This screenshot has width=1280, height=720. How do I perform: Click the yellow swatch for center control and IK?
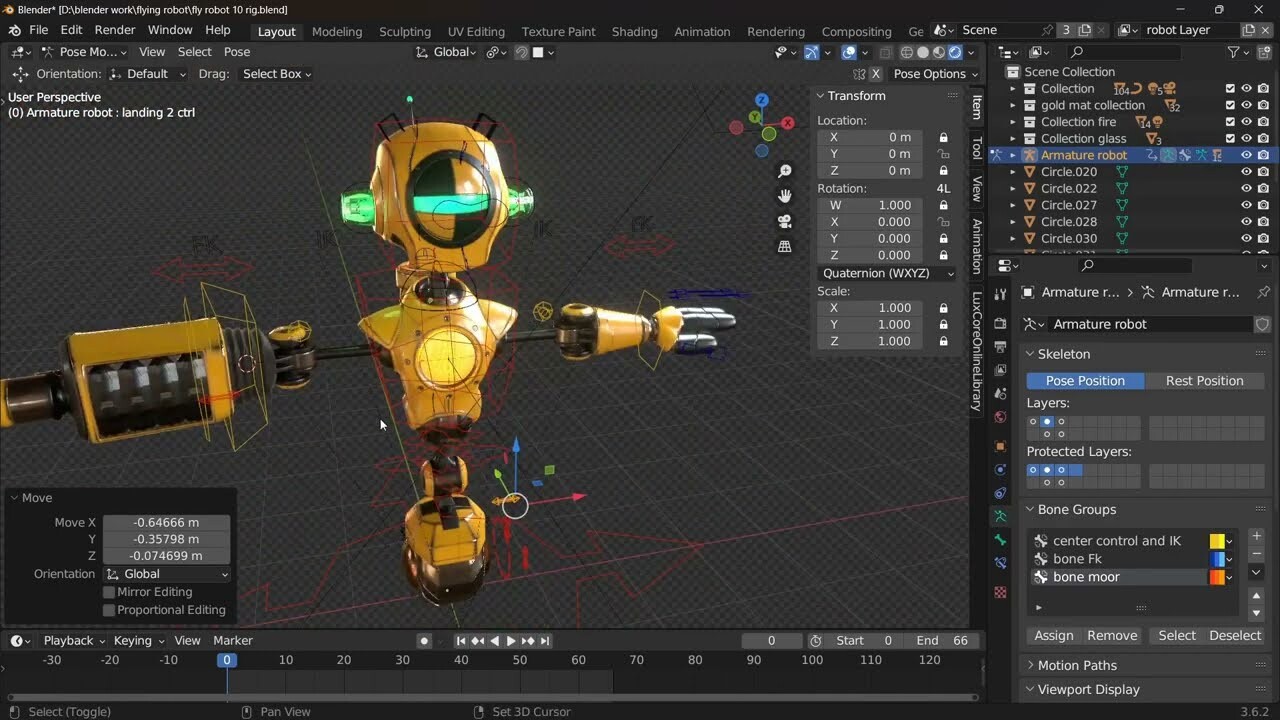tap(1216, 540)
